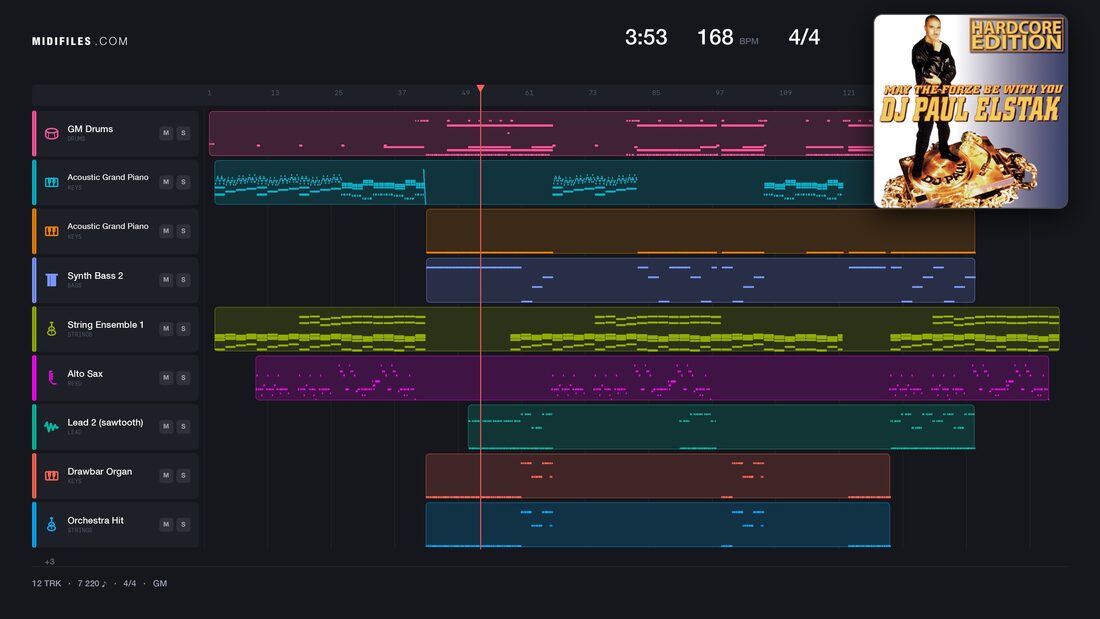Click the 12 TRK status entry
The image size is (1100, 619).
[46, 583]
